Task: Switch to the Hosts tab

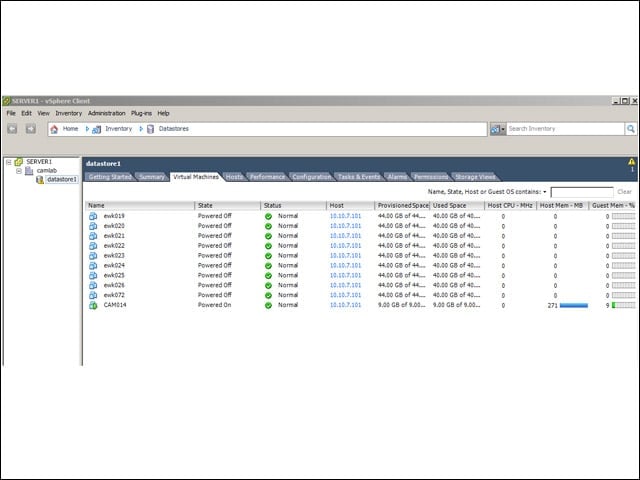Action: (234, 177)
